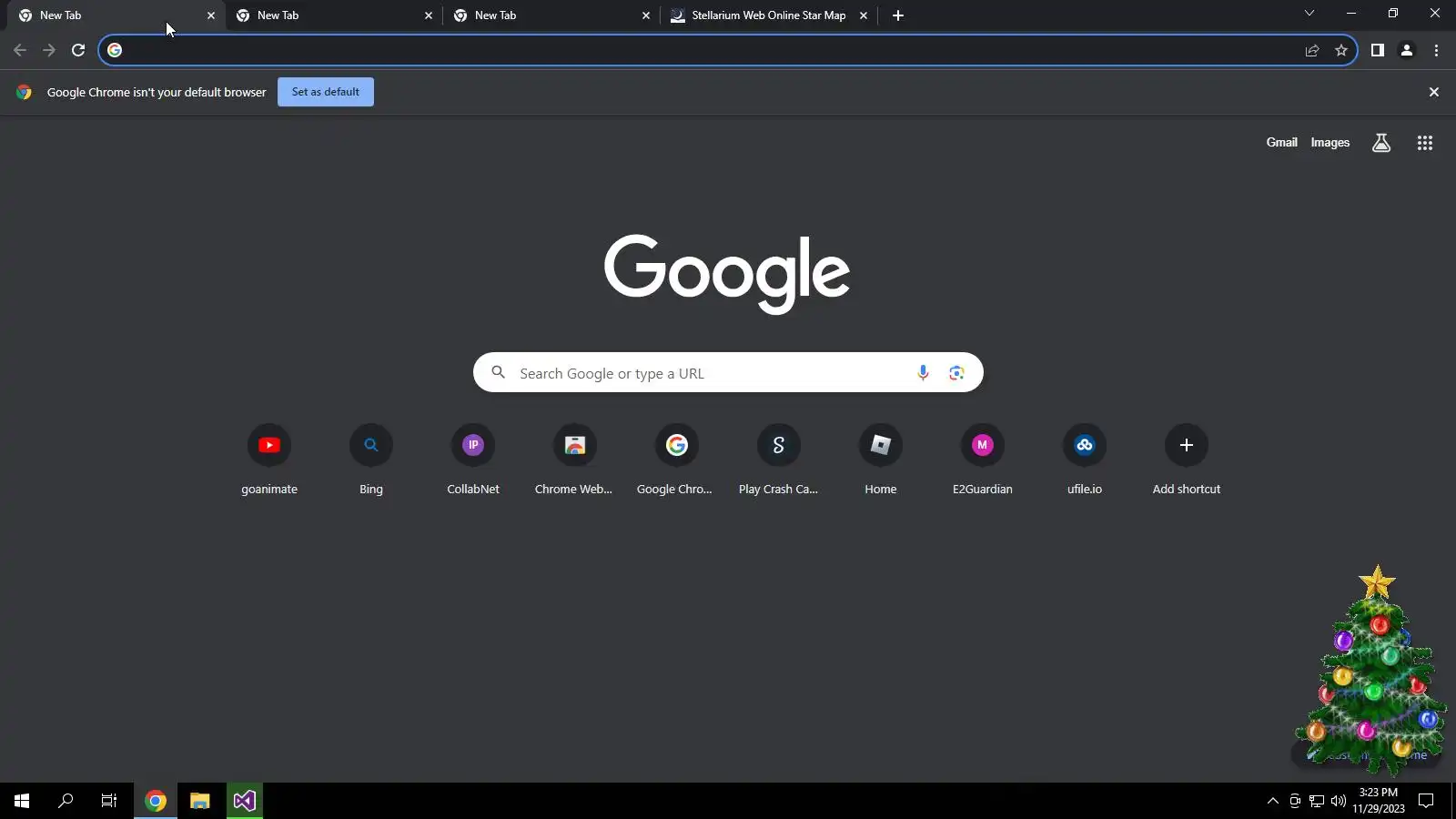1456x819 pixels.
Task: Open the network status tray icon
Action: [1317, 801]
